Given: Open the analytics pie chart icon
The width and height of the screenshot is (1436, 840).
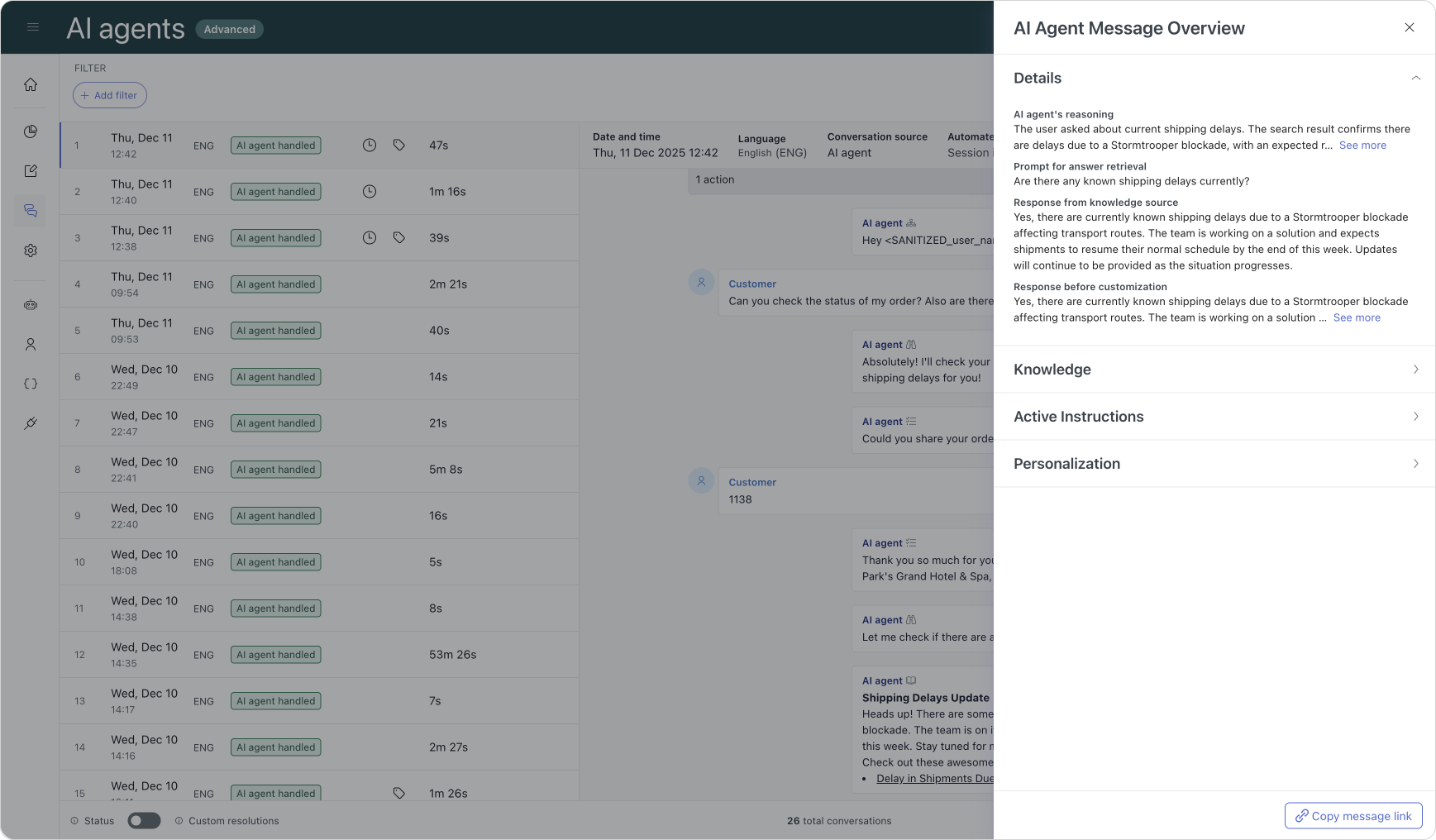Looking at the screenshot, I should [x=31, y=131].
